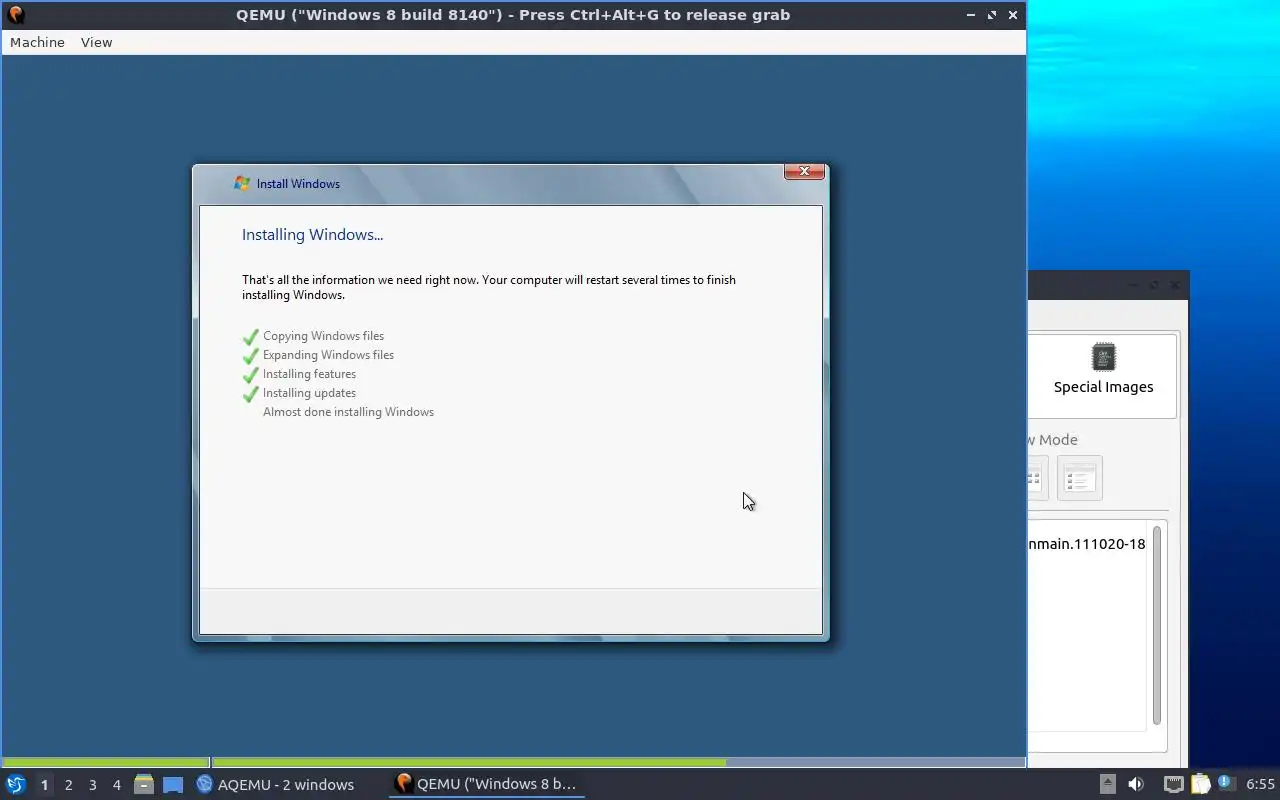Minimize the QEMU window

coord(972,15)
